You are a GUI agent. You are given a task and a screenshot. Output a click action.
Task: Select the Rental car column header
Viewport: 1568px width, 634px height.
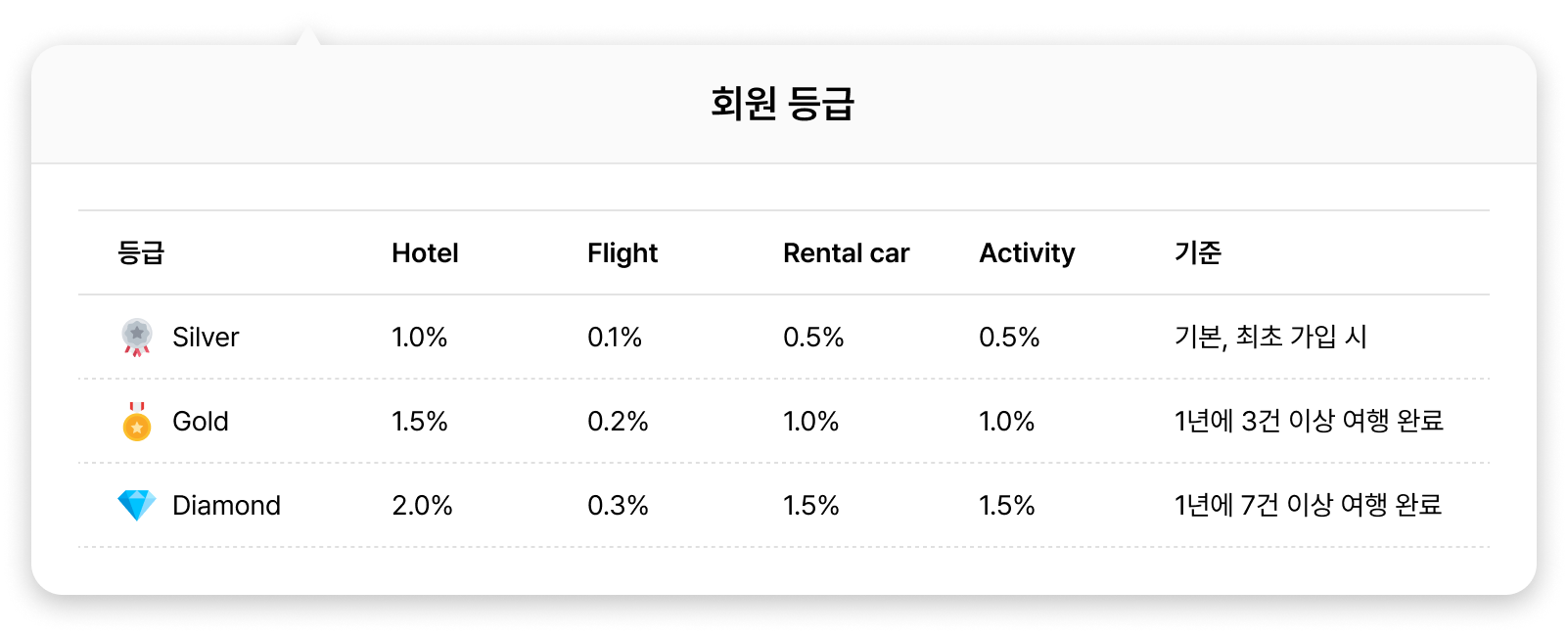click(x=846, y=253)
